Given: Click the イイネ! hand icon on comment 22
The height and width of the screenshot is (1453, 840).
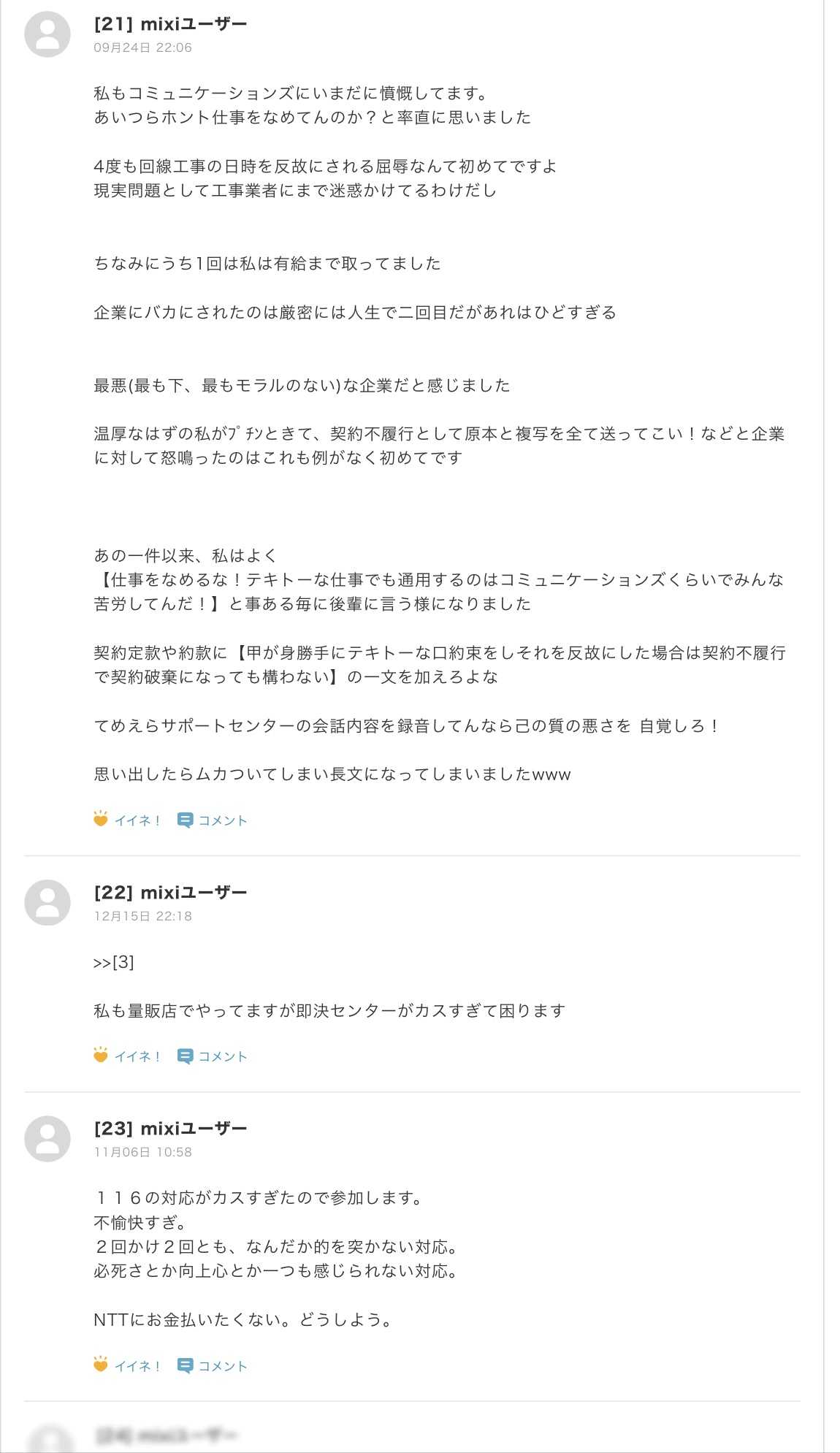Looking at the screenshot, I should pyautogui.click(x=101, y=1055).
